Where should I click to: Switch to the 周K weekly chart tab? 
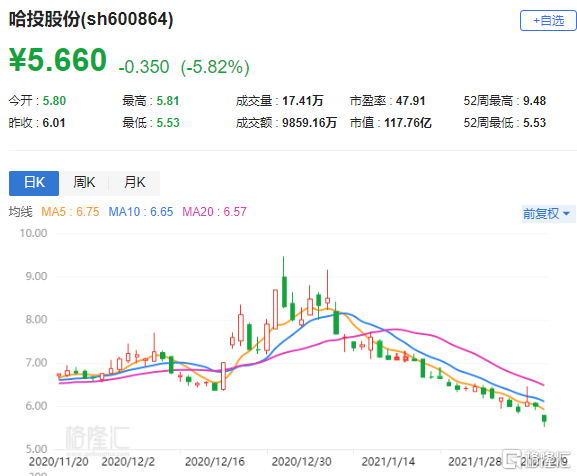(x=84, y=183)
